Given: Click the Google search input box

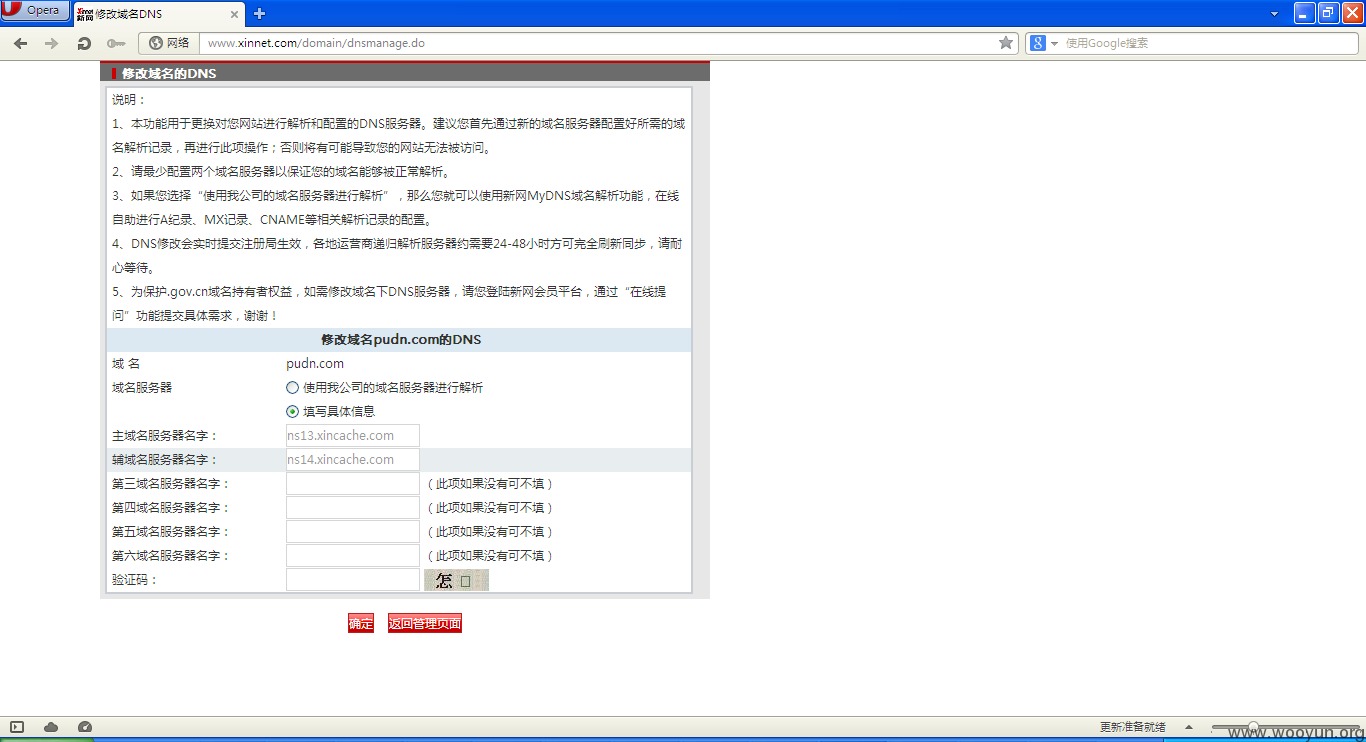Looking at the screenshot, I should (1208, 43).
